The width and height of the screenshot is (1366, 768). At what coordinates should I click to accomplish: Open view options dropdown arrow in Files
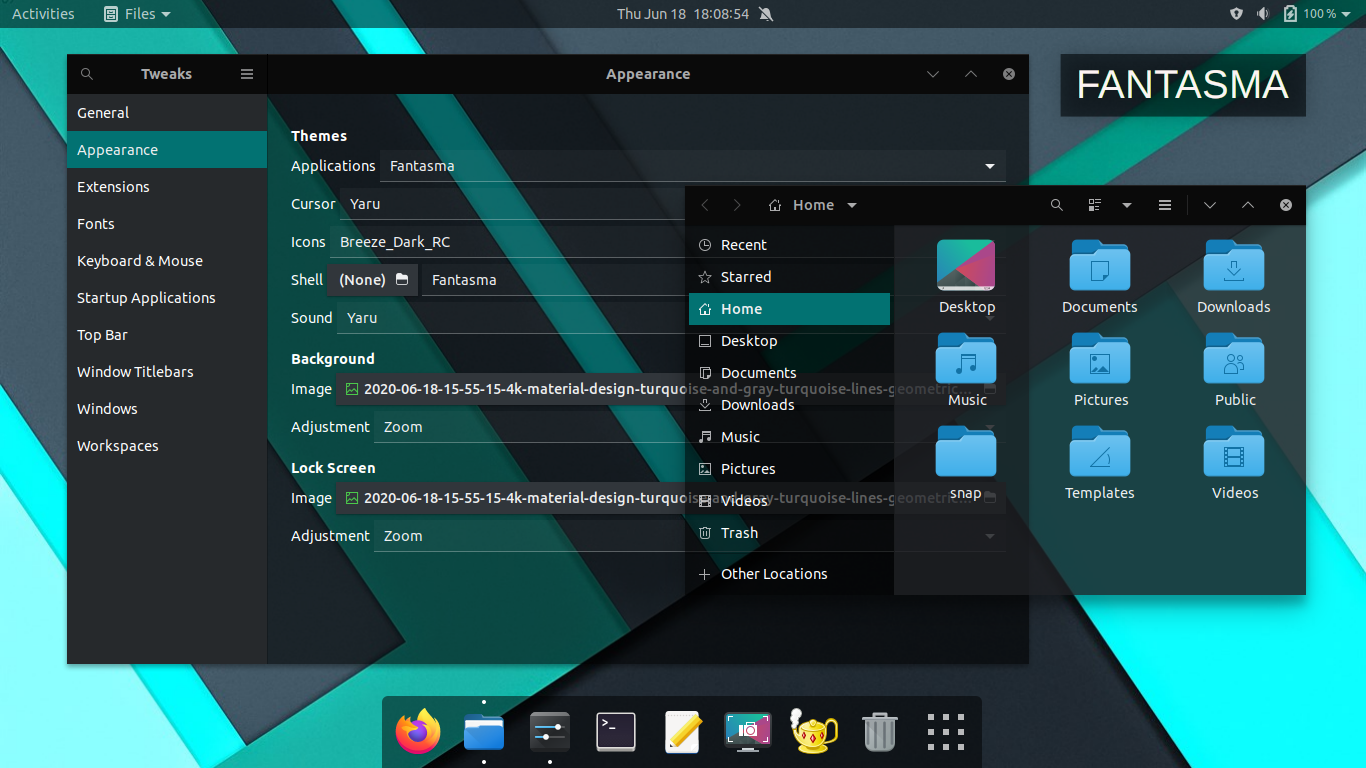[1127, 205]
